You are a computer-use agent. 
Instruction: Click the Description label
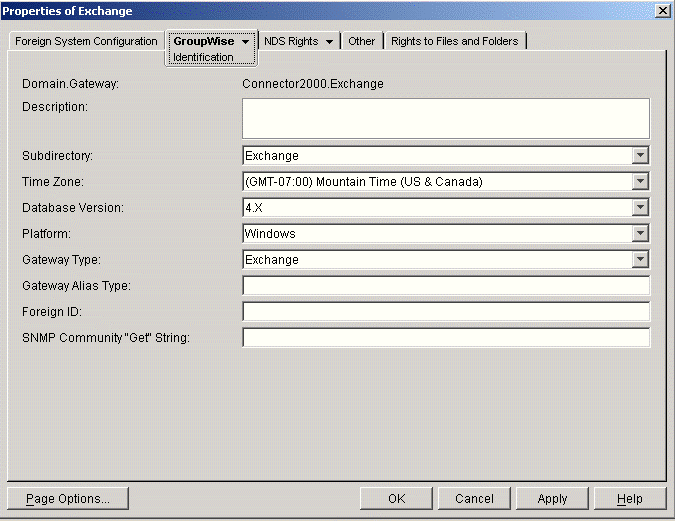click(x=55, y=107)
